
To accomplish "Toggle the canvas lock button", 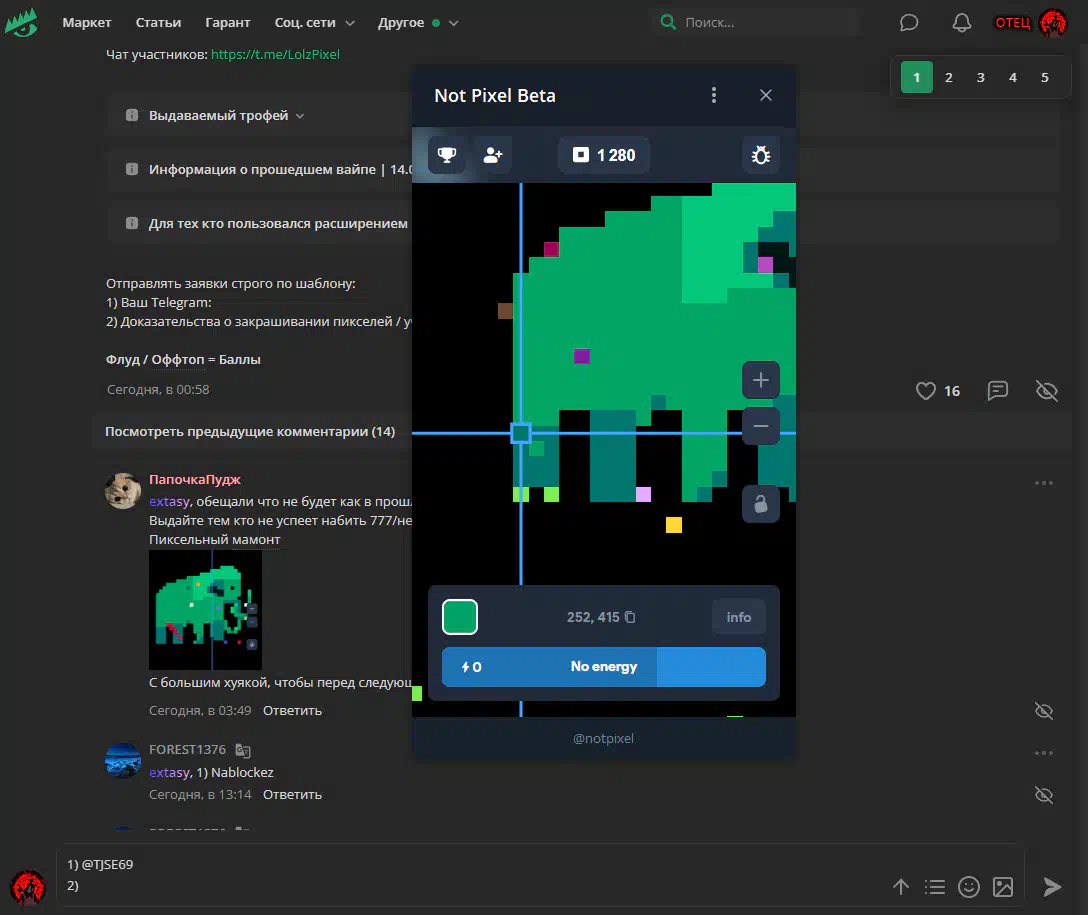I will tap(760, 504).
